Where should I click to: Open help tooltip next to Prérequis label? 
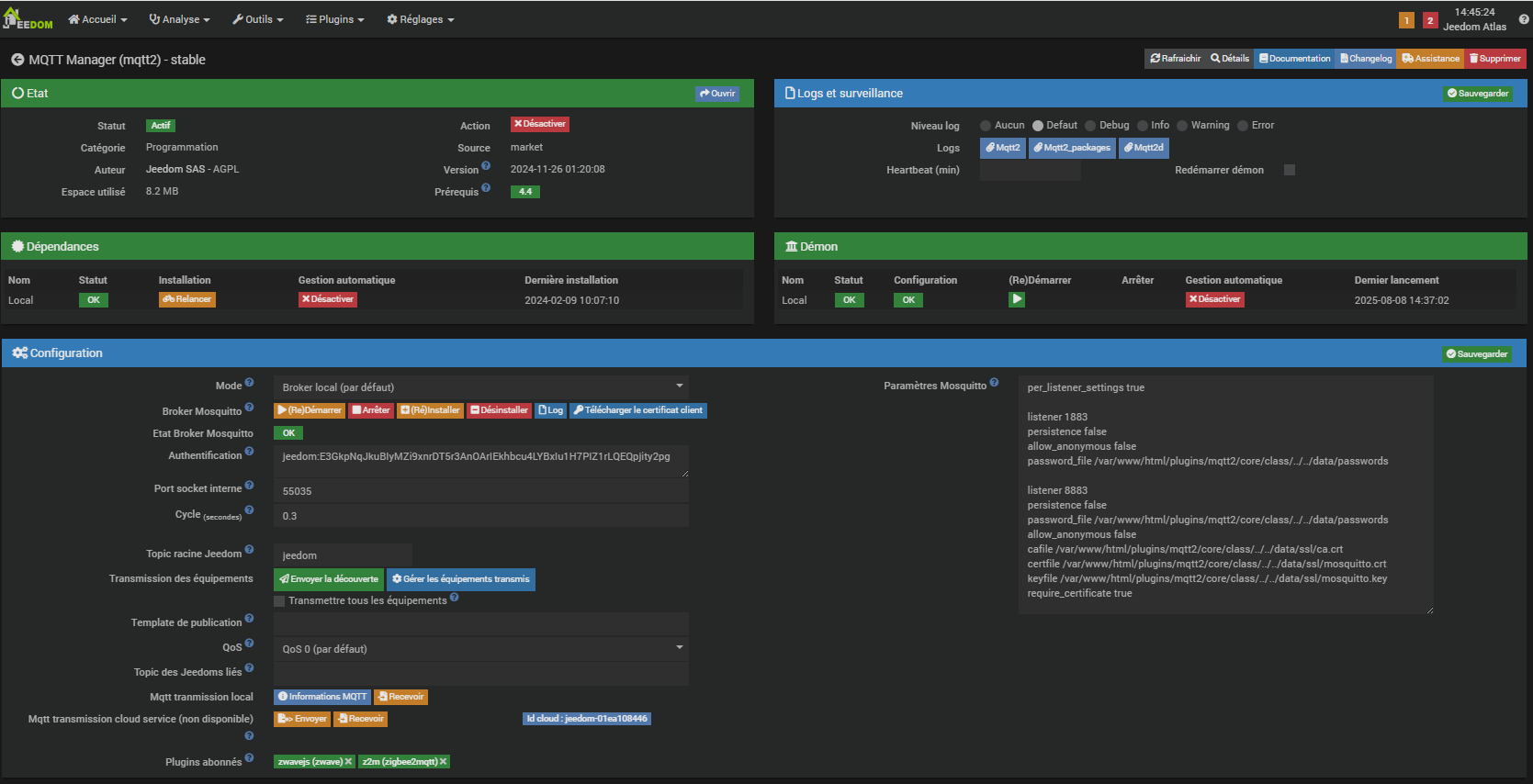pyautogui.click(x=486, y=188)
